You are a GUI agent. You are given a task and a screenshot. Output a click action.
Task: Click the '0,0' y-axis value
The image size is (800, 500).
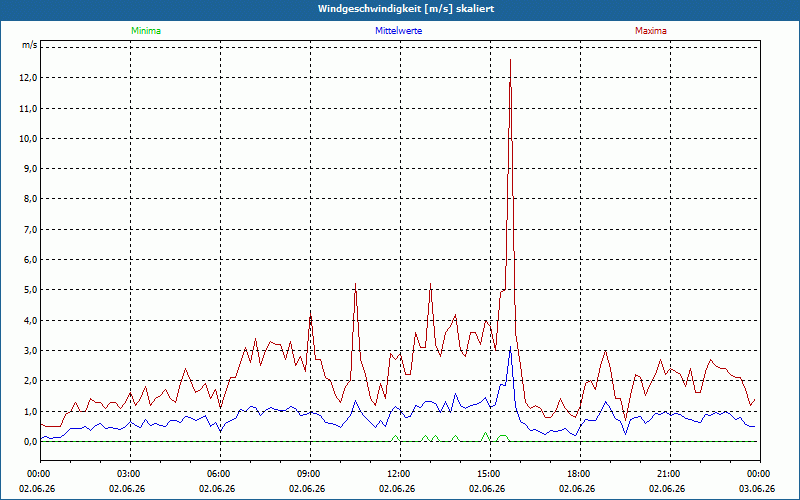pos(31,441)
